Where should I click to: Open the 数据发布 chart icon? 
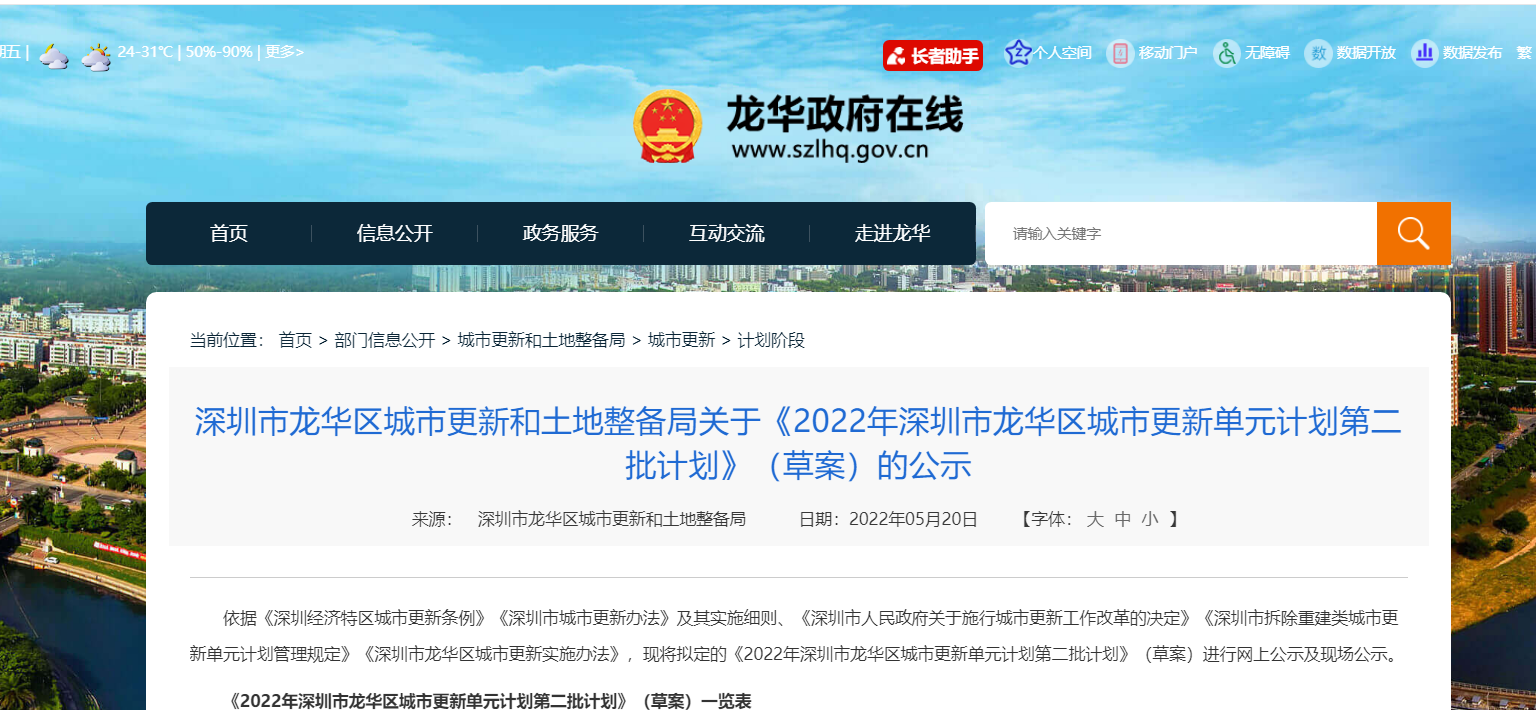(1424, 53)
